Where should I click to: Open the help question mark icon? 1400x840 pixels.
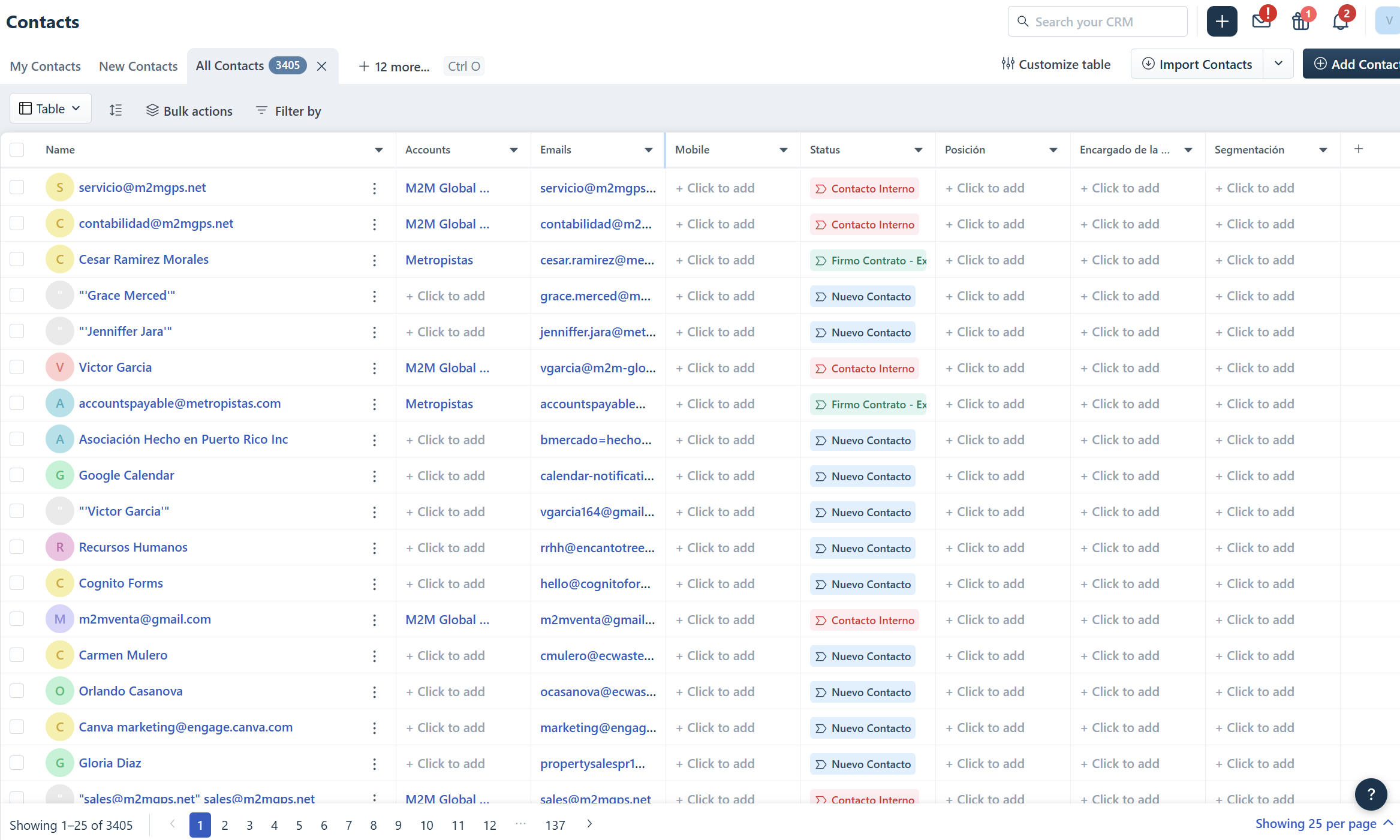pyautogui.click(x=1371, y=794)
